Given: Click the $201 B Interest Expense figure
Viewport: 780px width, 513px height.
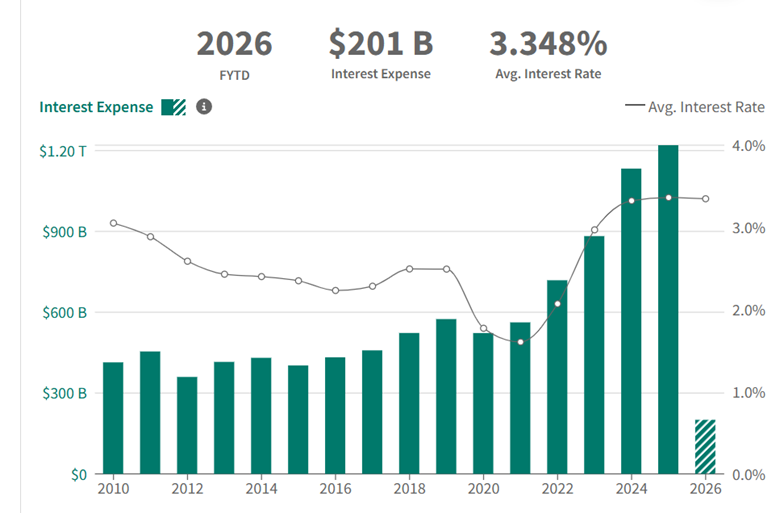Looking at the screenshot, I should tap(380, 44).
